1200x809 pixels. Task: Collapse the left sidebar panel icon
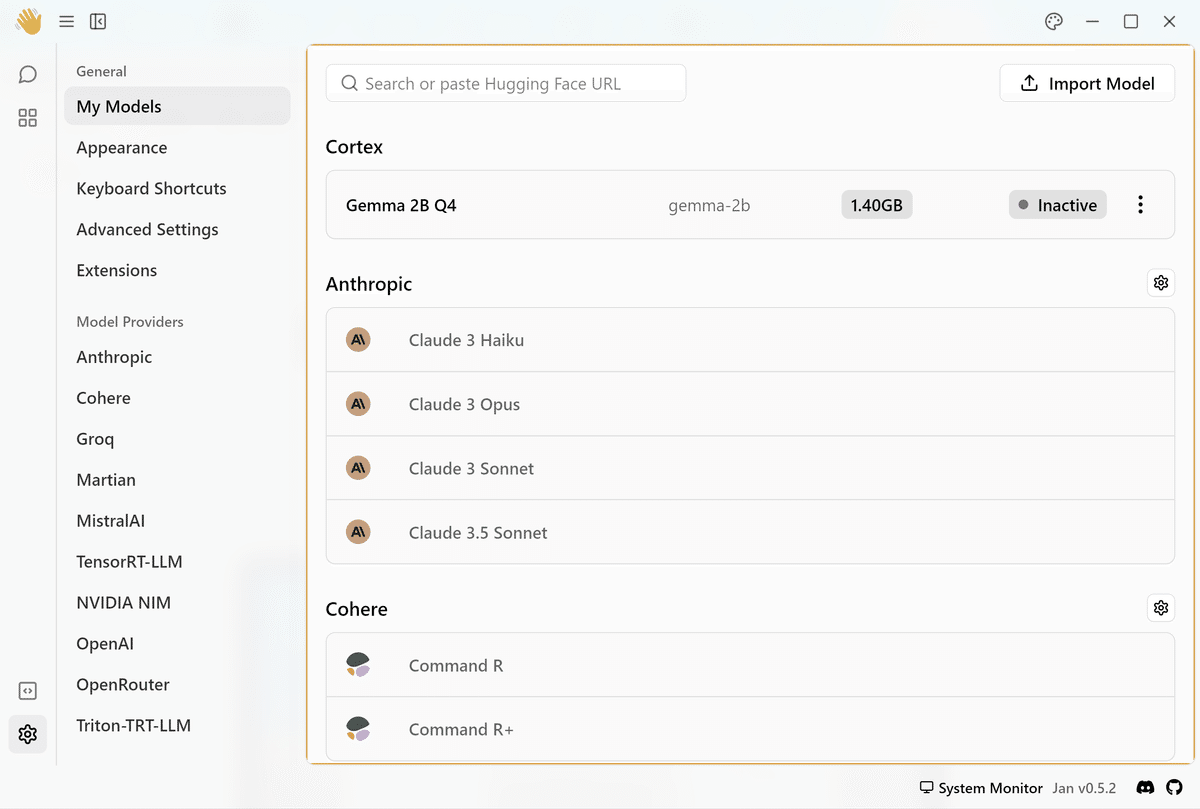coord(98,21)
